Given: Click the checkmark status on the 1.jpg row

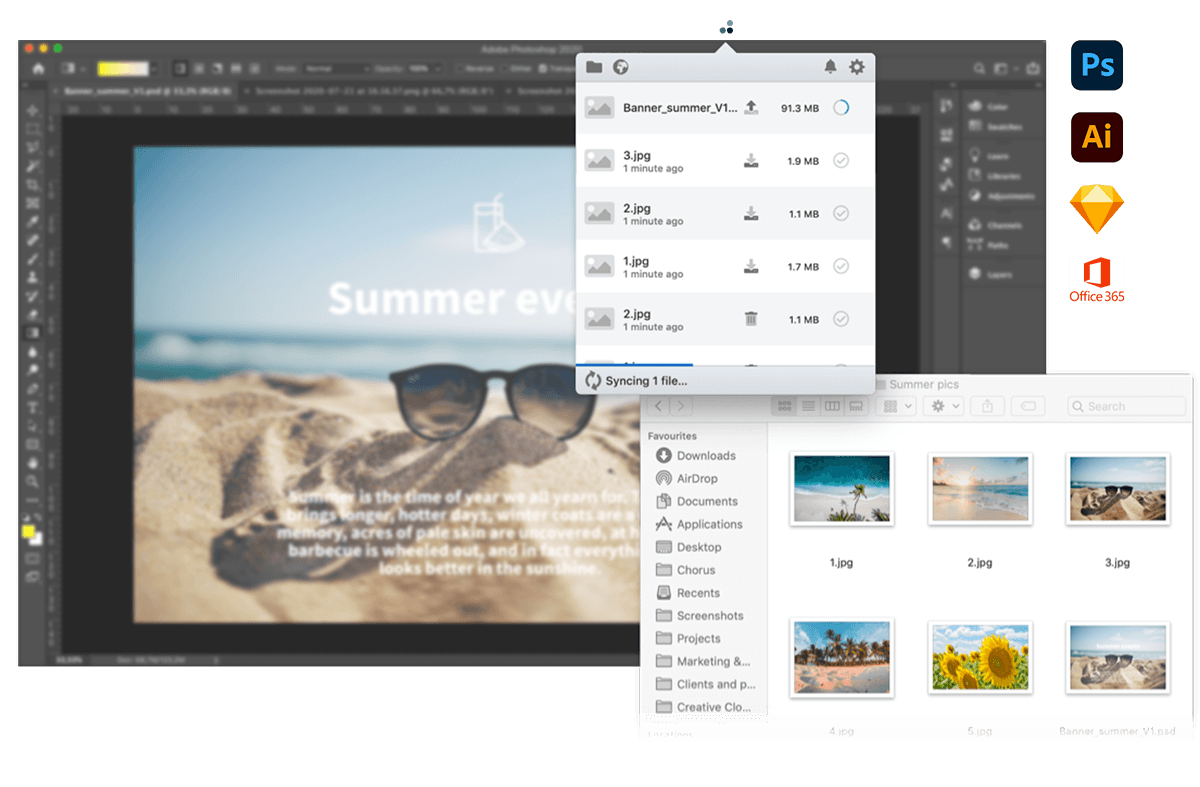Looking at the screenshot, I should (x=841, y=266).
